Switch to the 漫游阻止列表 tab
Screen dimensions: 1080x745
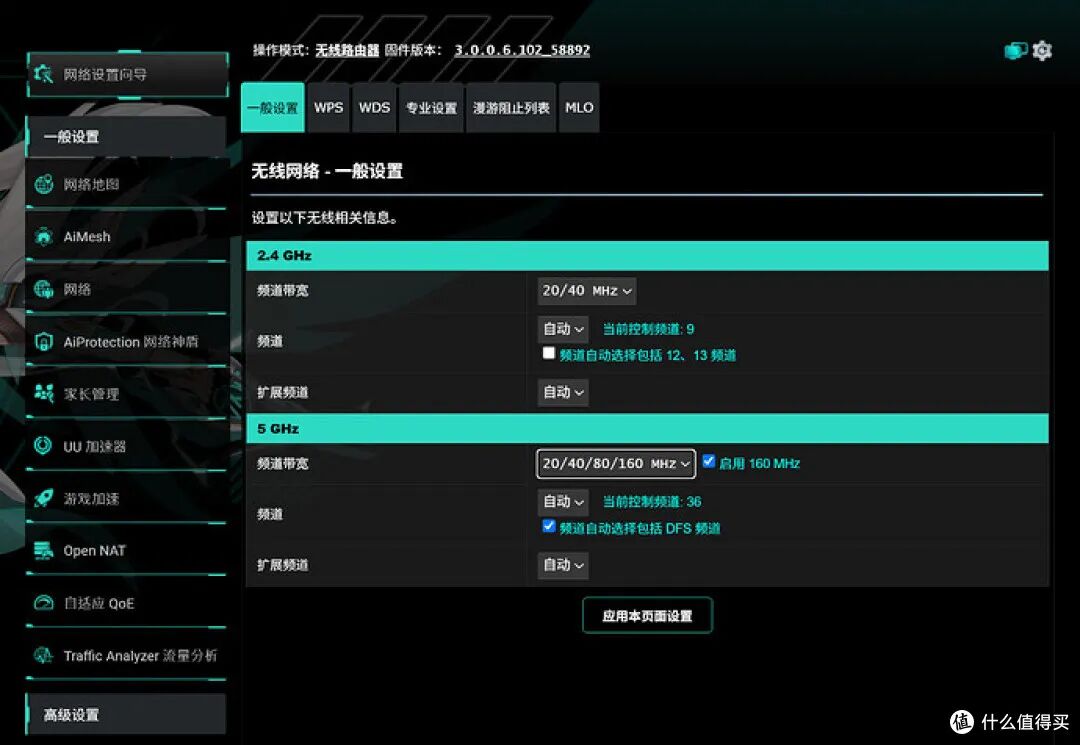point(511,107)
